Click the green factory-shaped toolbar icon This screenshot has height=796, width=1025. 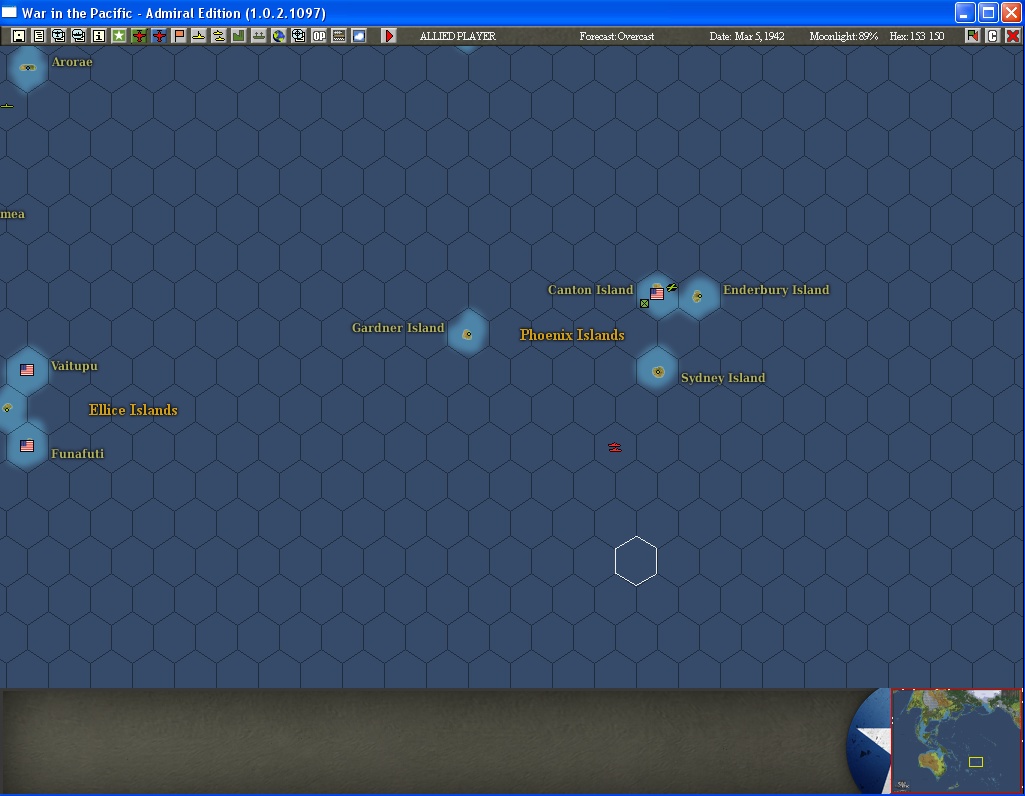pyautogui.click(x=239, y=36)
